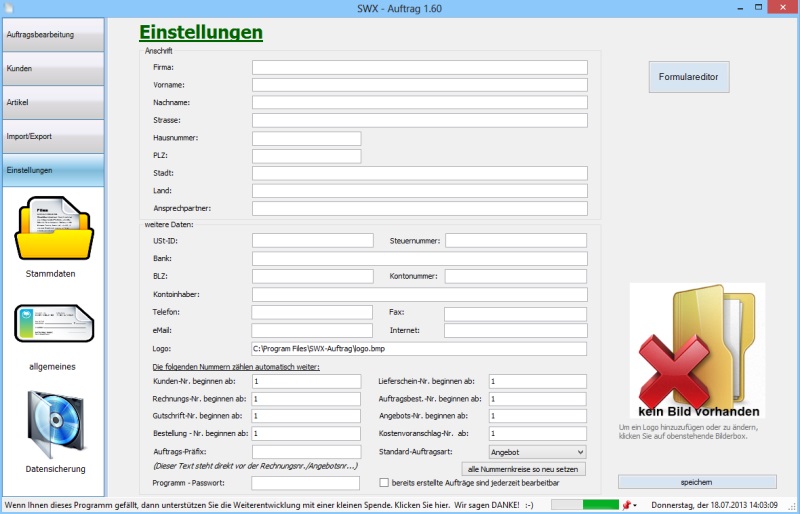
Task: Go to the Artikel section
Action: 52,102
